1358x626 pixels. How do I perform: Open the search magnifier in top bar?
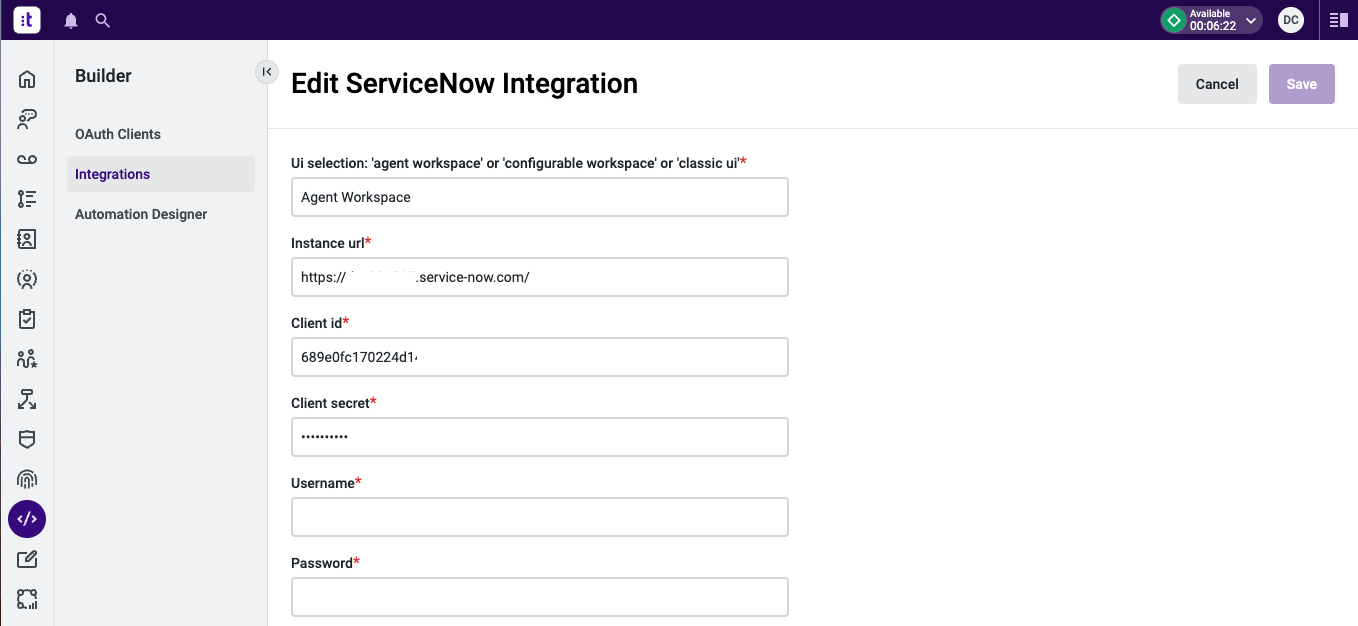pyautogui.click(x=102, y=20)
